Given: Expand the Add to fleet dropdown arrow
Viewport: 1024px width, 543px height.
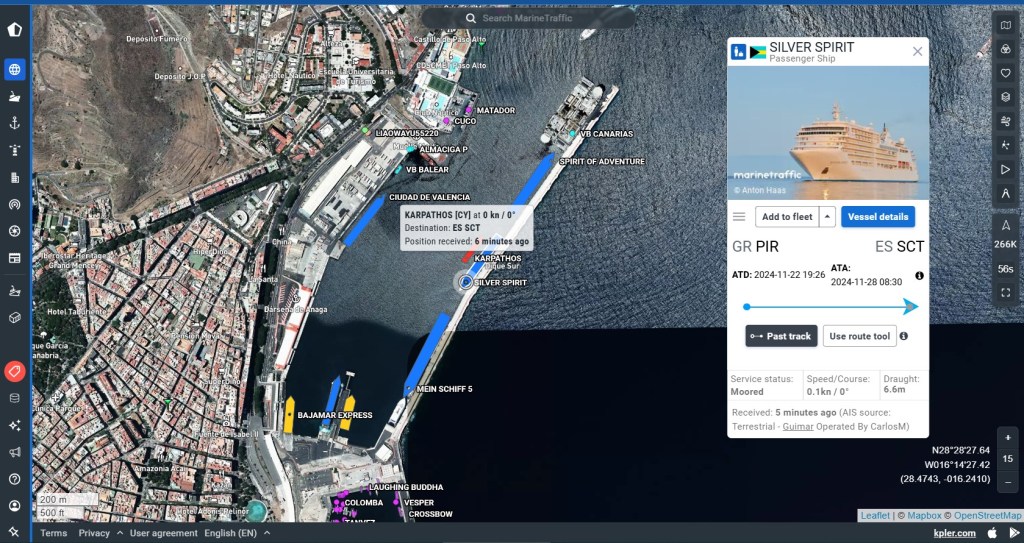Looking at the screenshot, I should coord(827,217).
